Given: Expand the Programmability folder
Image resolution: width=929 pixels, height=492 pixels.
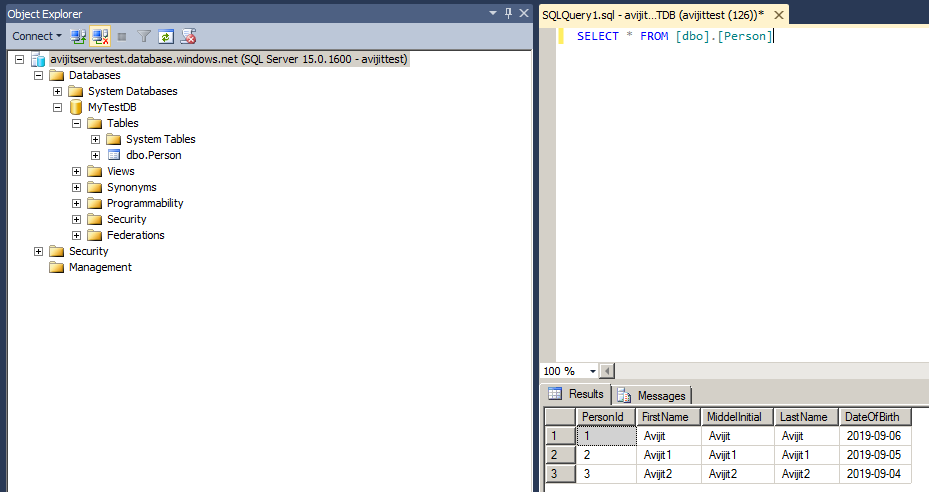Looking at the screenshot, I should click(x=77, y=203).
